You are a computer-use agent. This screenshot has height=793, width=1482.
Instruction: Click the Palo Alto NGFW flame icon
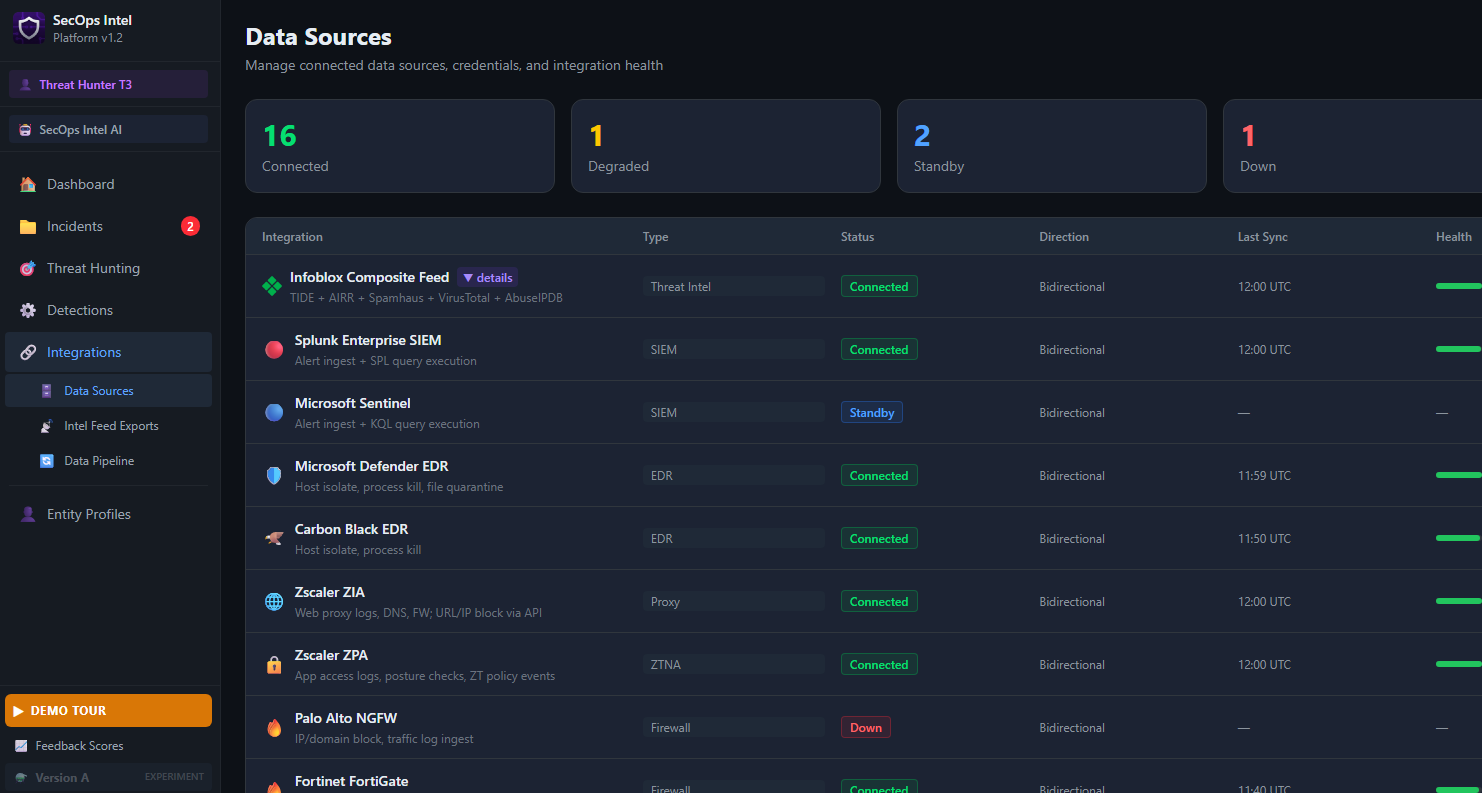(274, 728)
